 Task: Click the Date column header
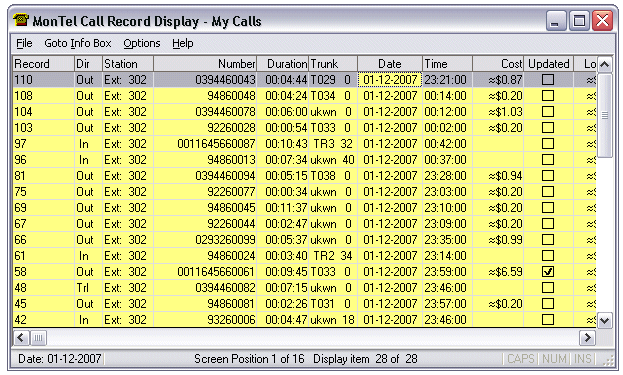point(390,64)
